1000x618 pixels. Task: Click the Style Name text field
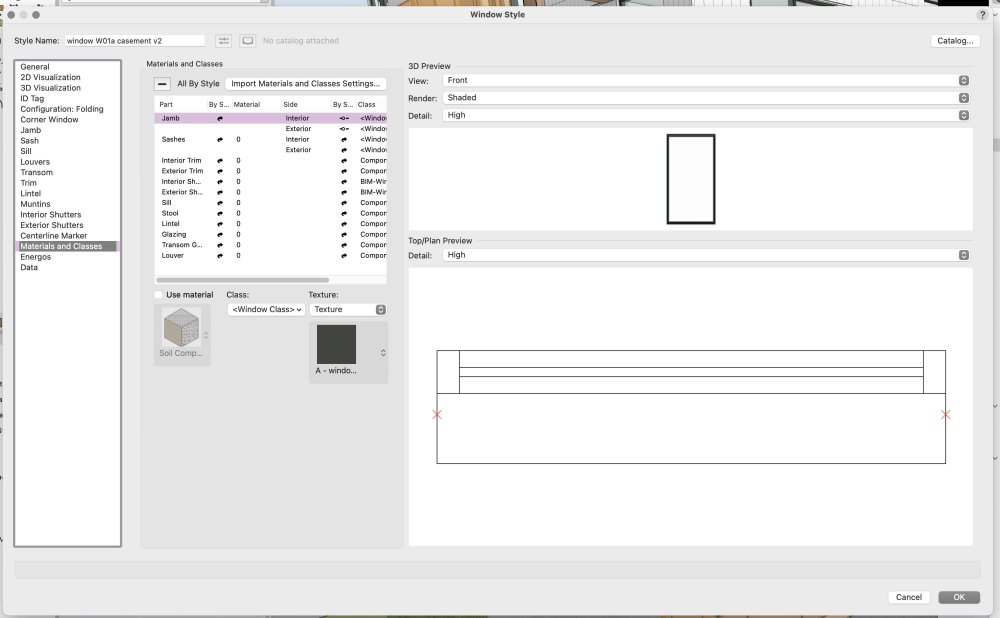tap(134, 41)
